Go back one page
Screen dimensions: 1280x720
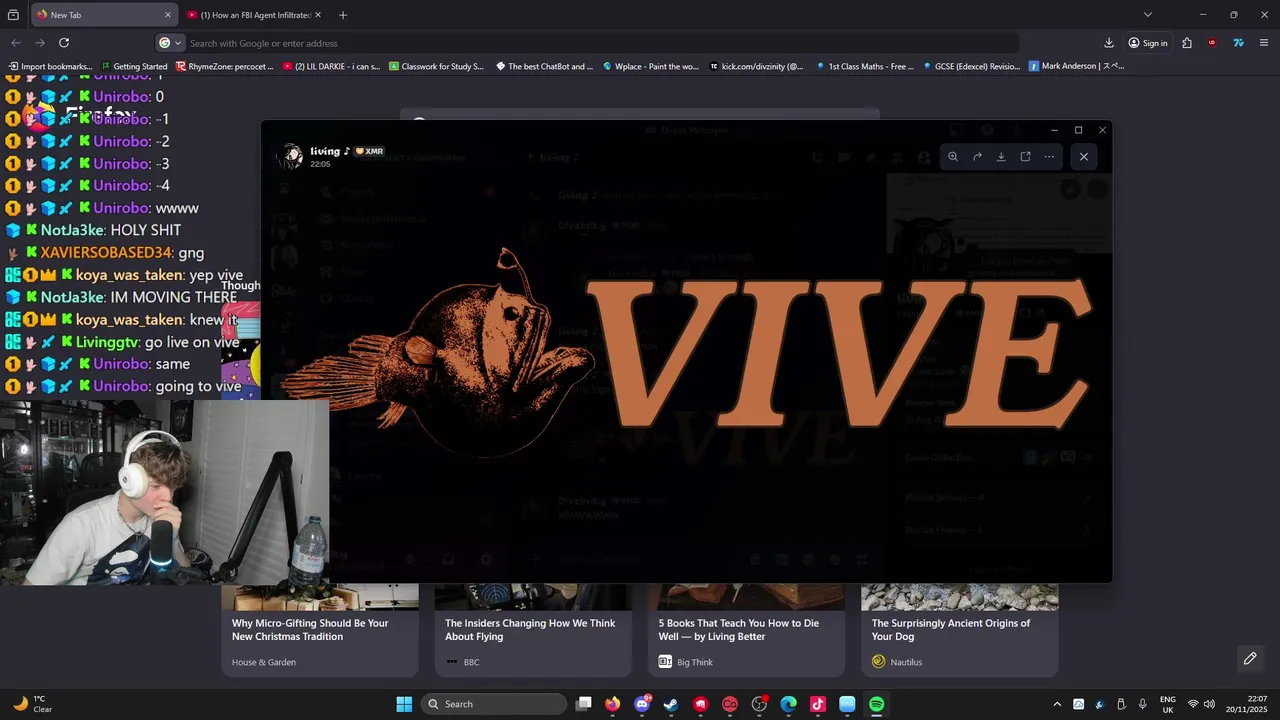[x=16, y=43]
